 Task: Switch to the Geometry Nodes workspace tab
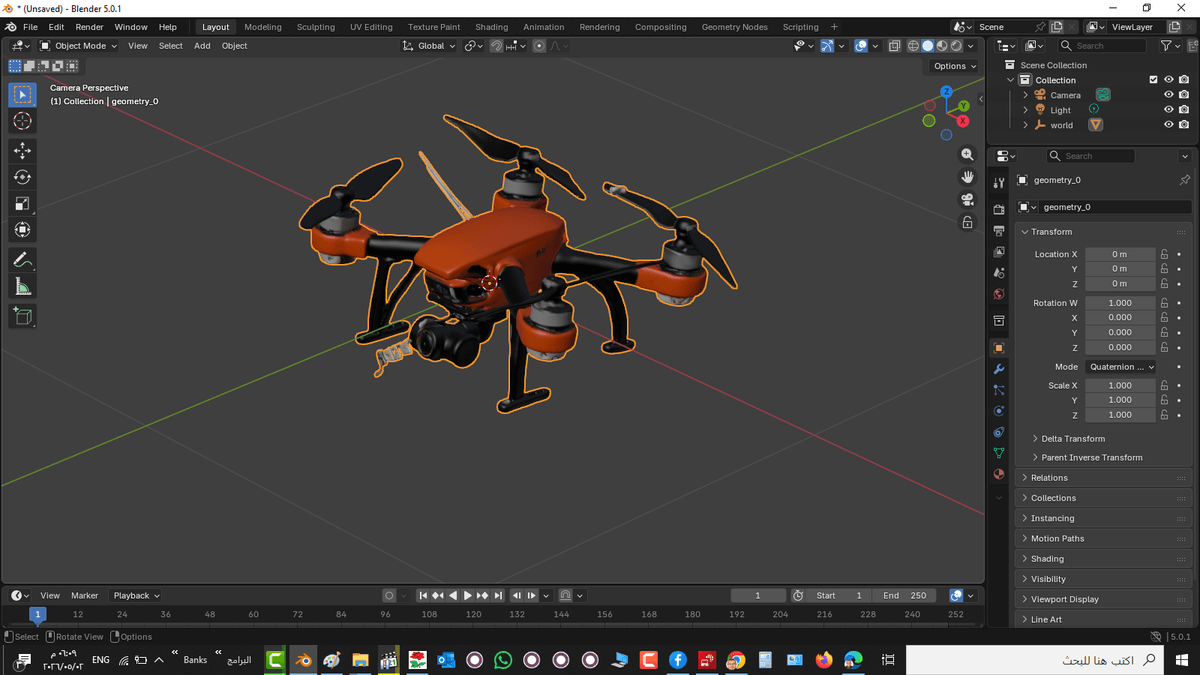pos(734,27)
